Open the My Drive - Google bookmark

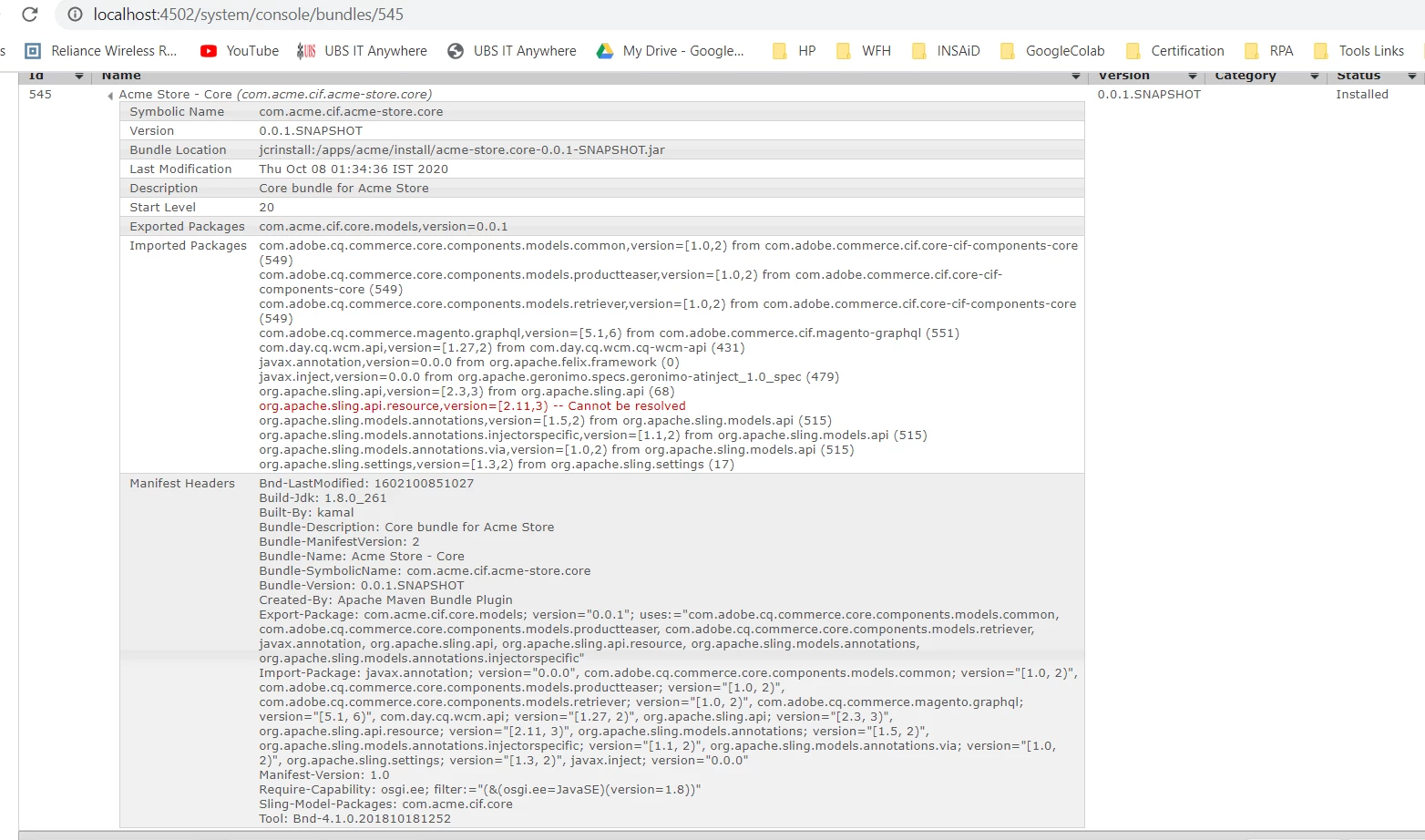point(671,51)
